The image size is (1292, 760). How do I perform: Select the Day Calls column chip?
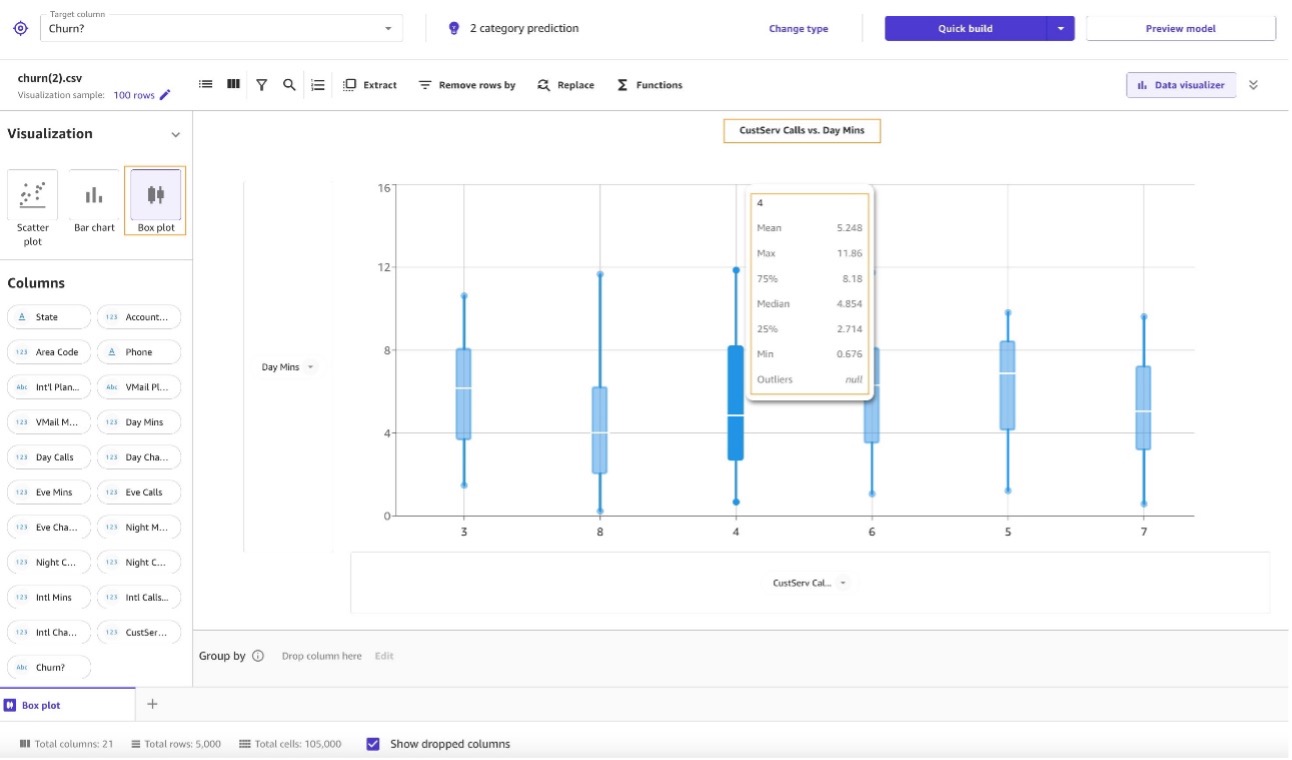pos(49,457)
